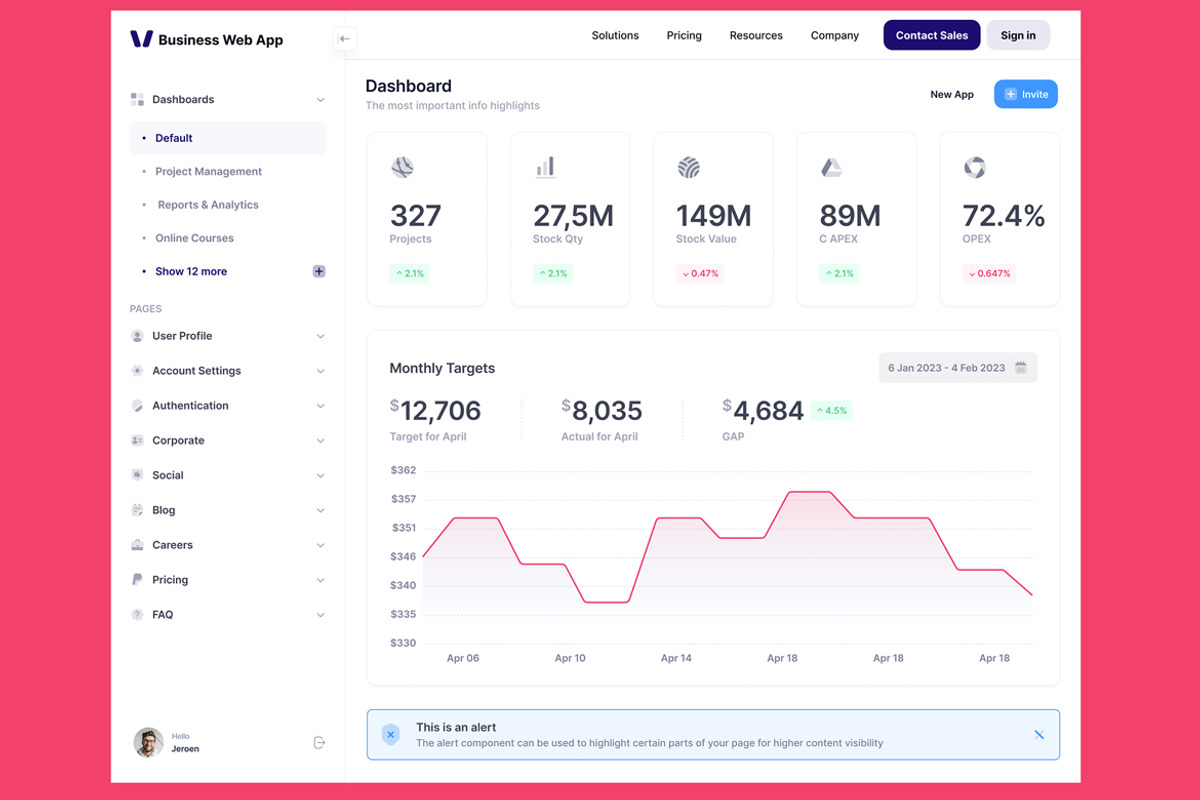
Task: Expand the Corporate chevron
Action: tap(320, 441)
